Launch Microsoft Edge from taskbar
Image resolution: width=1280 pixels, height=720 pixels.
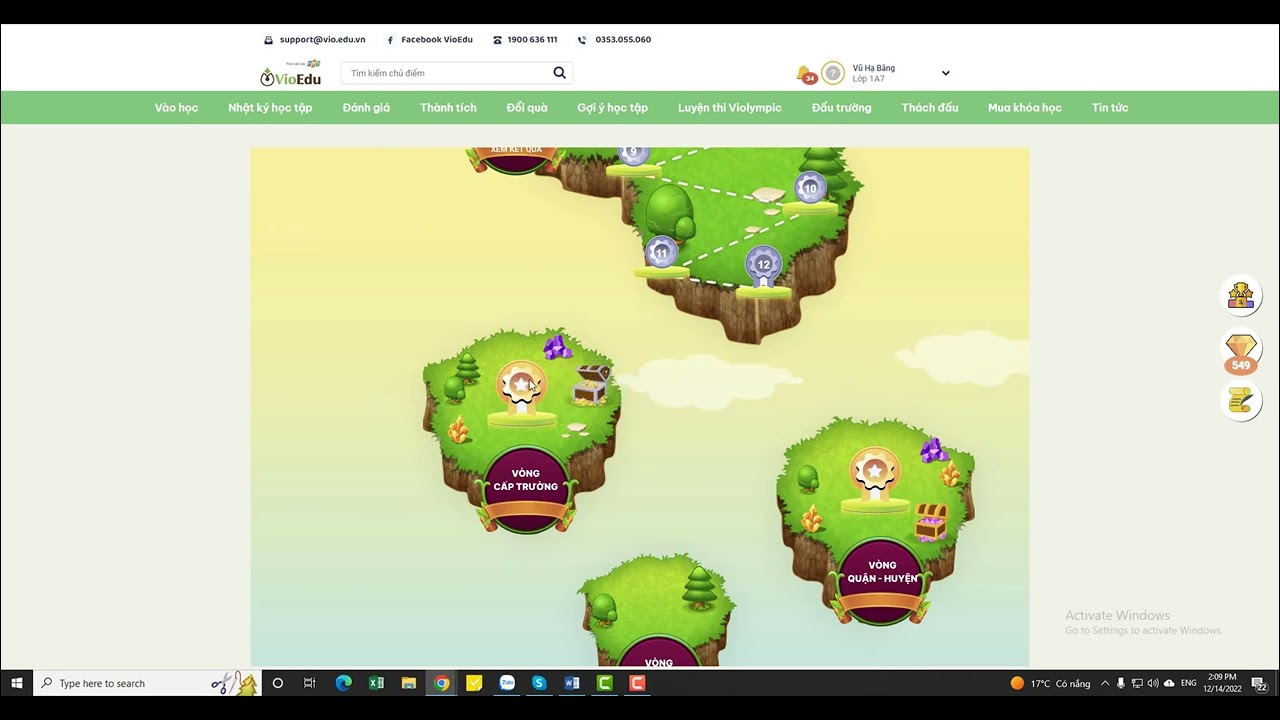[x=344, y=683]
